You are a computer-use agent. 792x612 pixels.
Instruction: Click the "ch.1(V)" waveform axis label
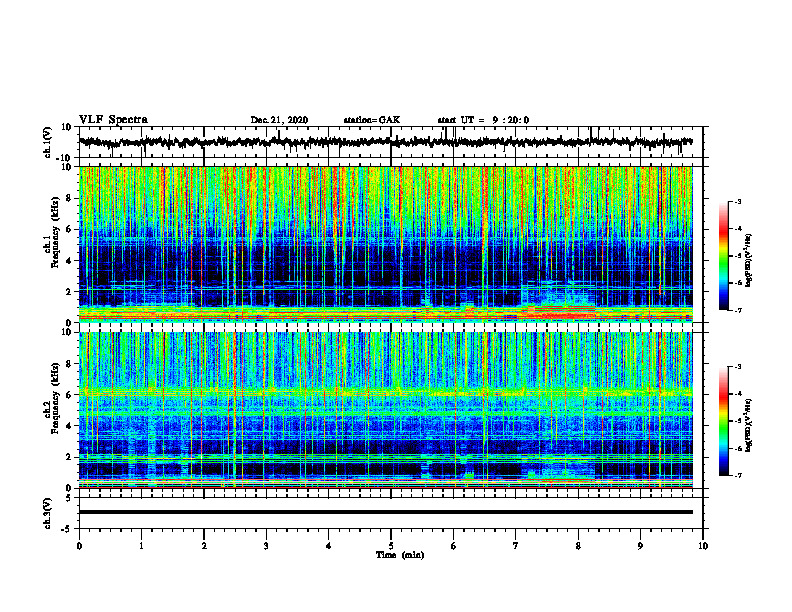point(48,142)
